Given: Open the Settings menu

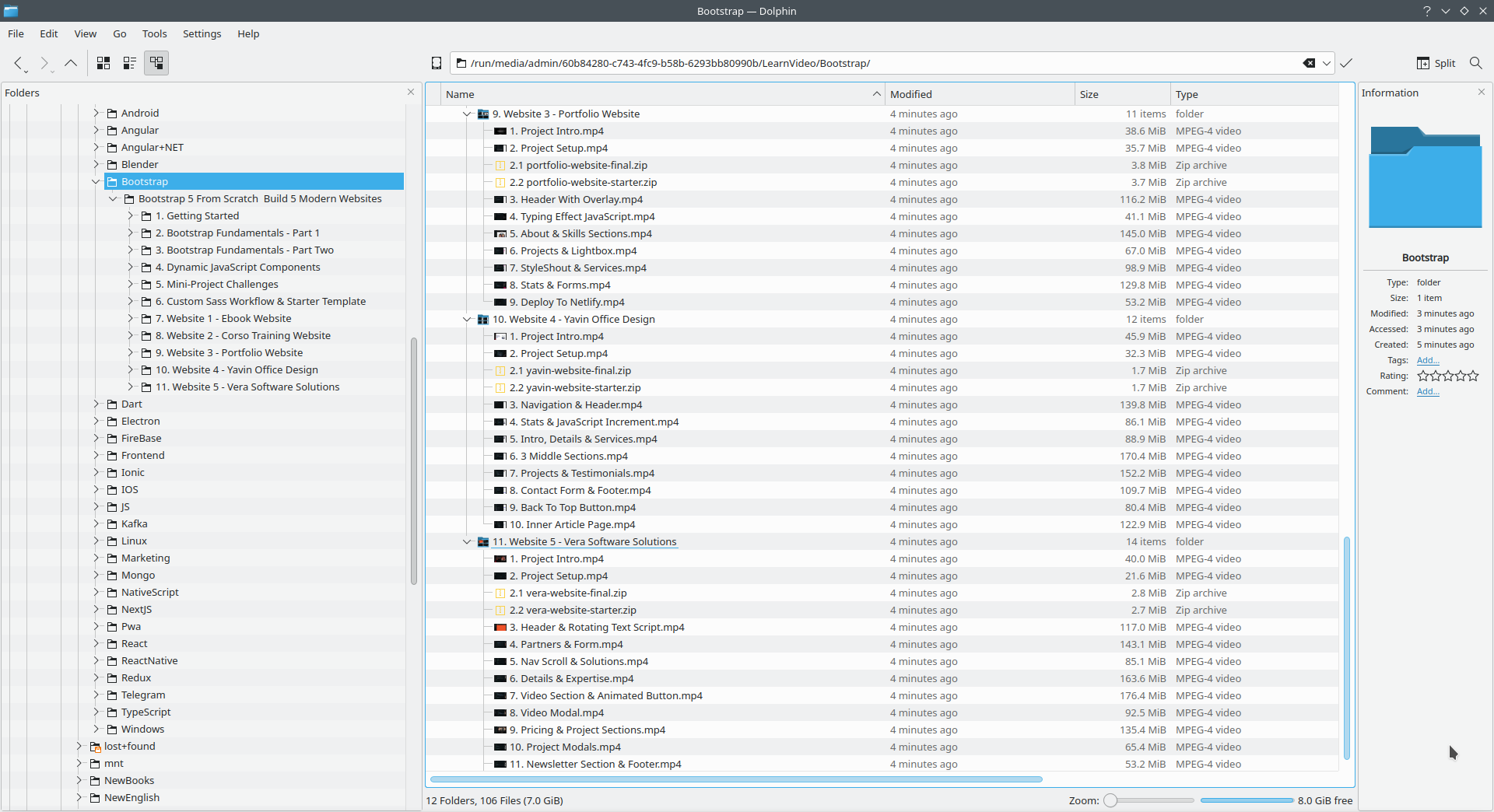Looking at the screenshot, I should [x=202, y=33].
